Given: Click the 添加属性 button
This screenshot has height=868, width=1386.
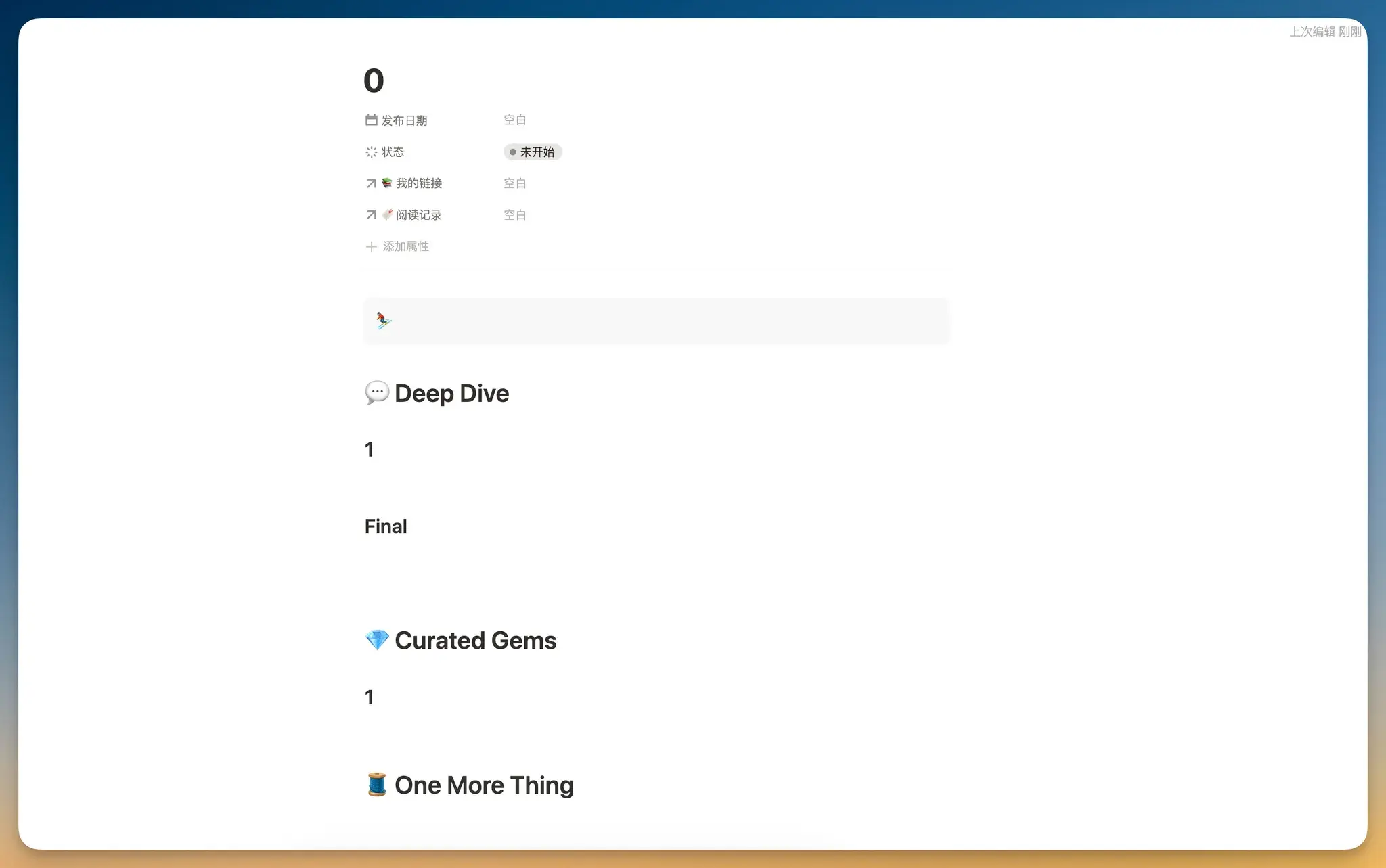Looking at the screenshot, I should 405,246.
